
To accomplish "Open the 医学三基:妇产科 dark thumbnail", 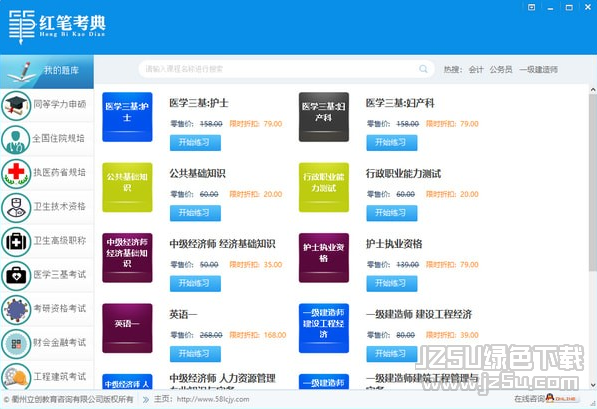I will tap(324, 117).
